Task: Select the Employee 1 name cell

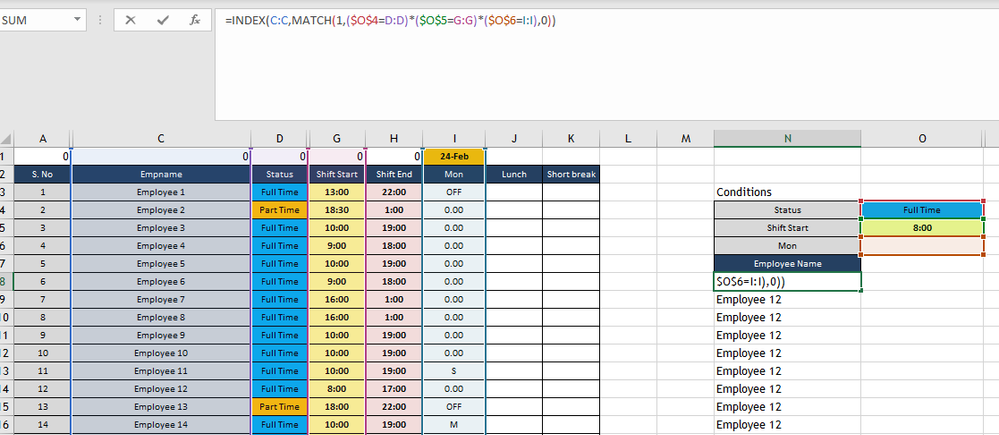Action: coord(161,192)
